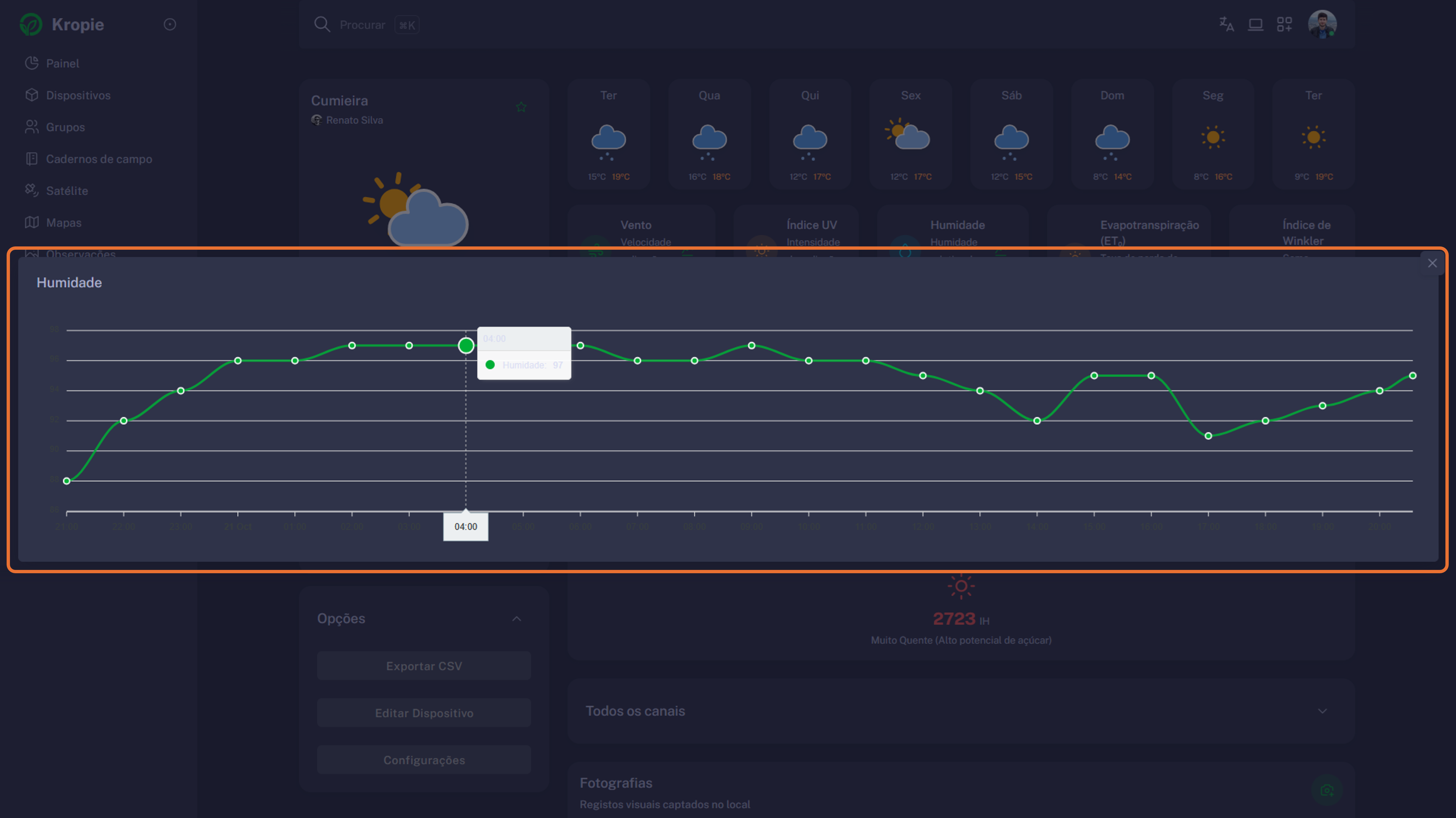The image size is (1456, 818).
Task: Collapse the Opções section chevron
Action: (516, 619)
